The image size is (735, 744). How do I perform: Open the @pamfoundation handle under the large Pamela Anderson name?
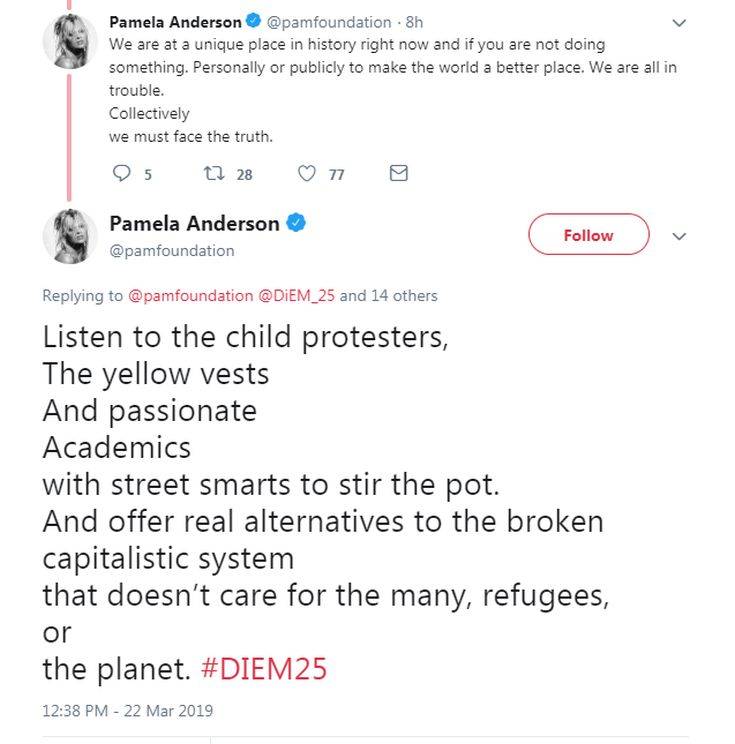coord(171,251)
